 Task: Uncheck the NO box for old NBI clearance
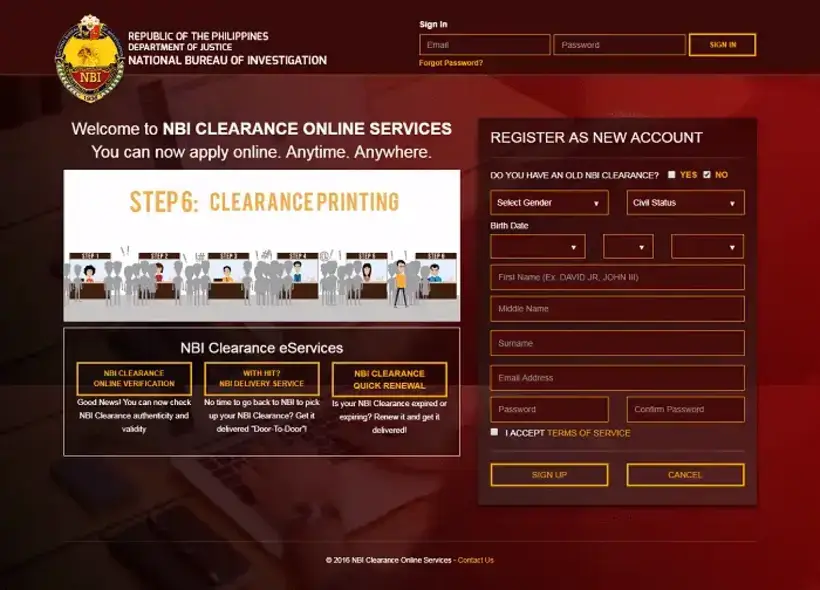tap(706, 173)
